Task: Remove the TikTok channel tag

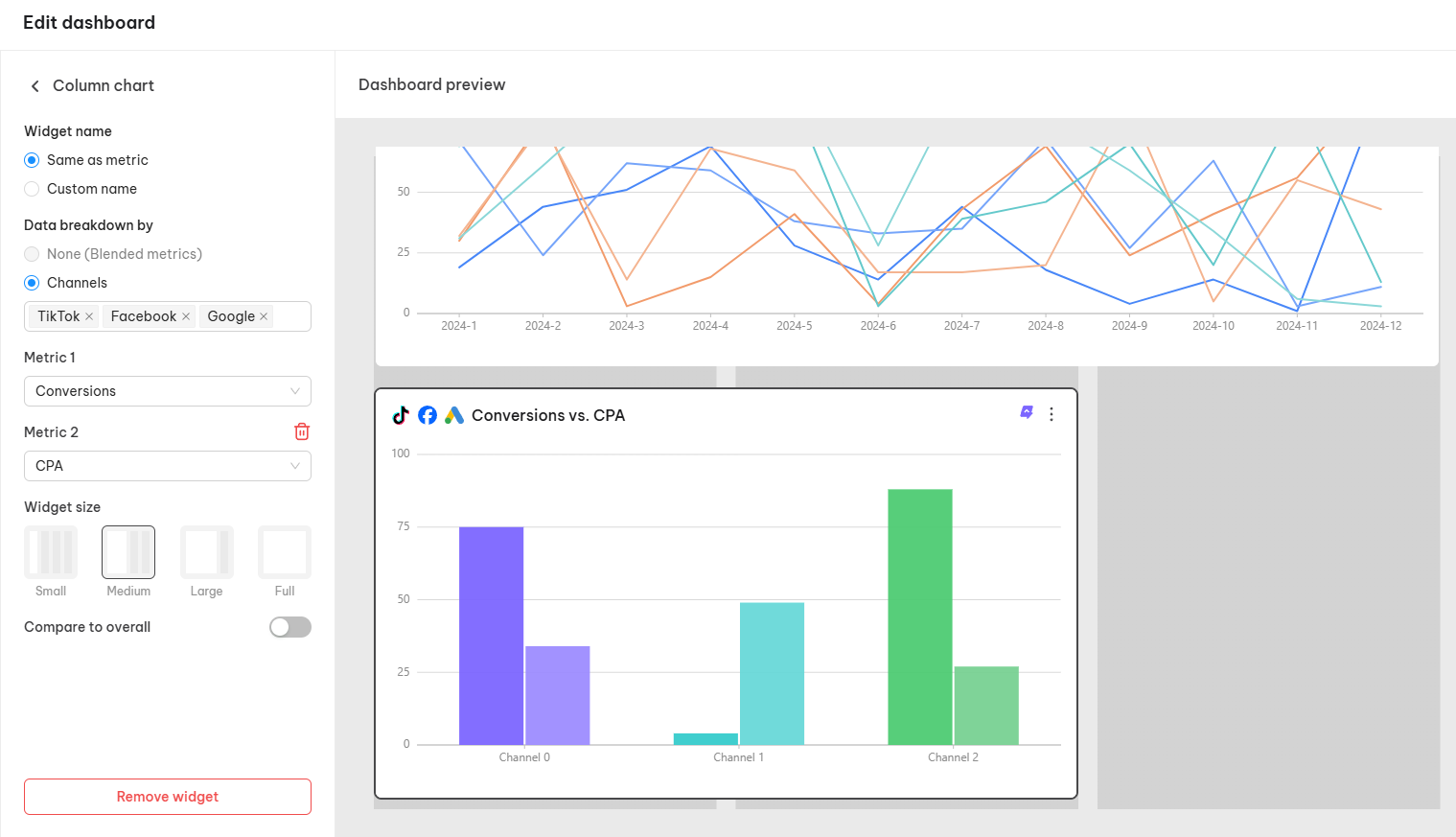Action: coord(89,316)
